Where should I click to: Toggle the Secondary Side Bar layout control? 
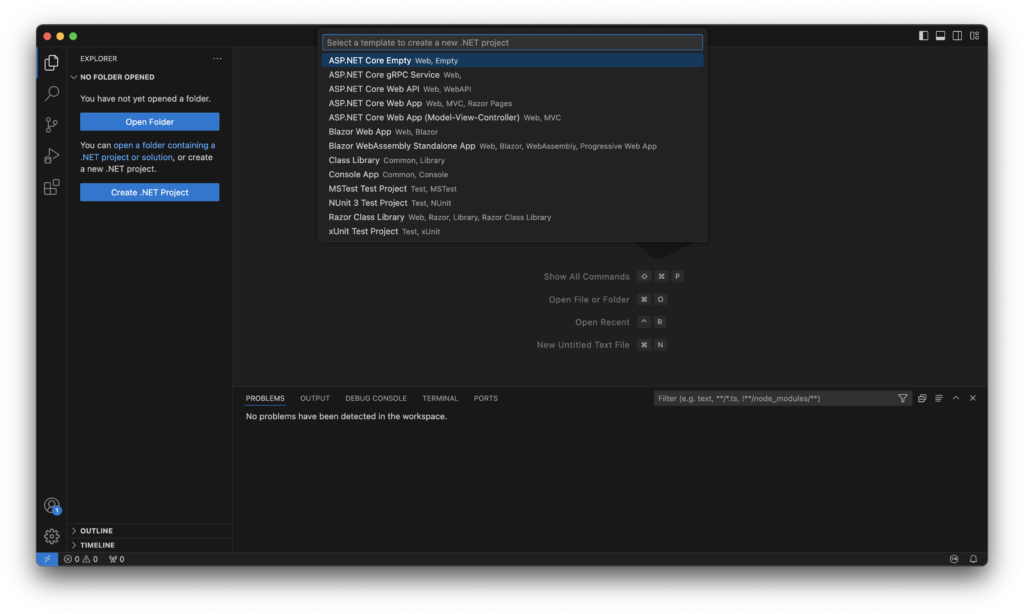tap(957, 35)
